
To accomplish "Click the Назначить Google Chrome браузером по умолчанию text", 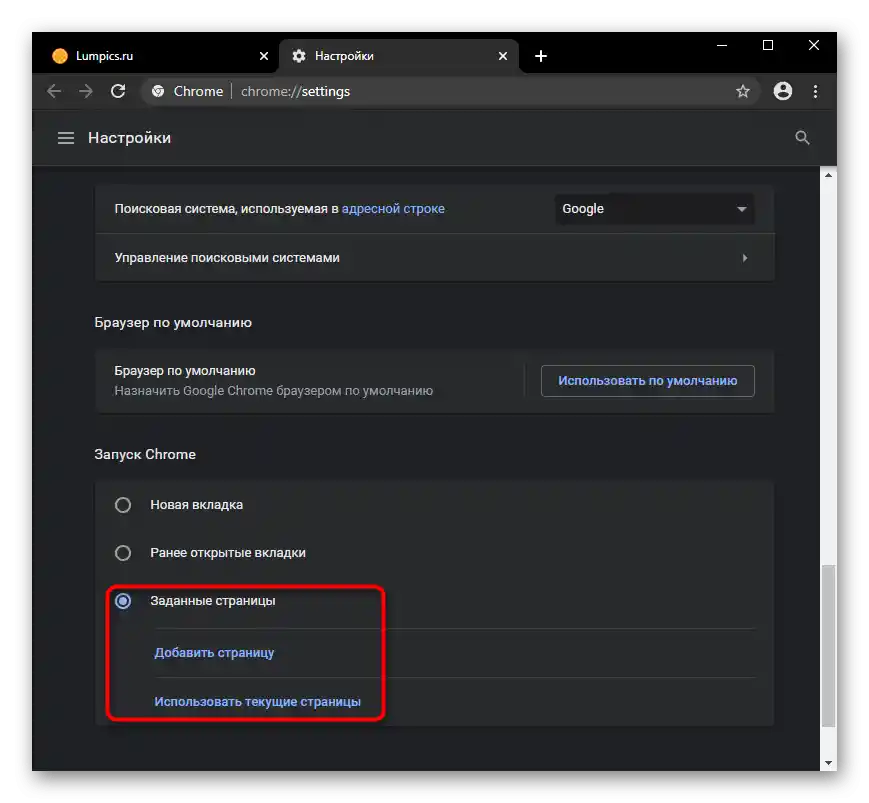I will (x=274, y=391).
